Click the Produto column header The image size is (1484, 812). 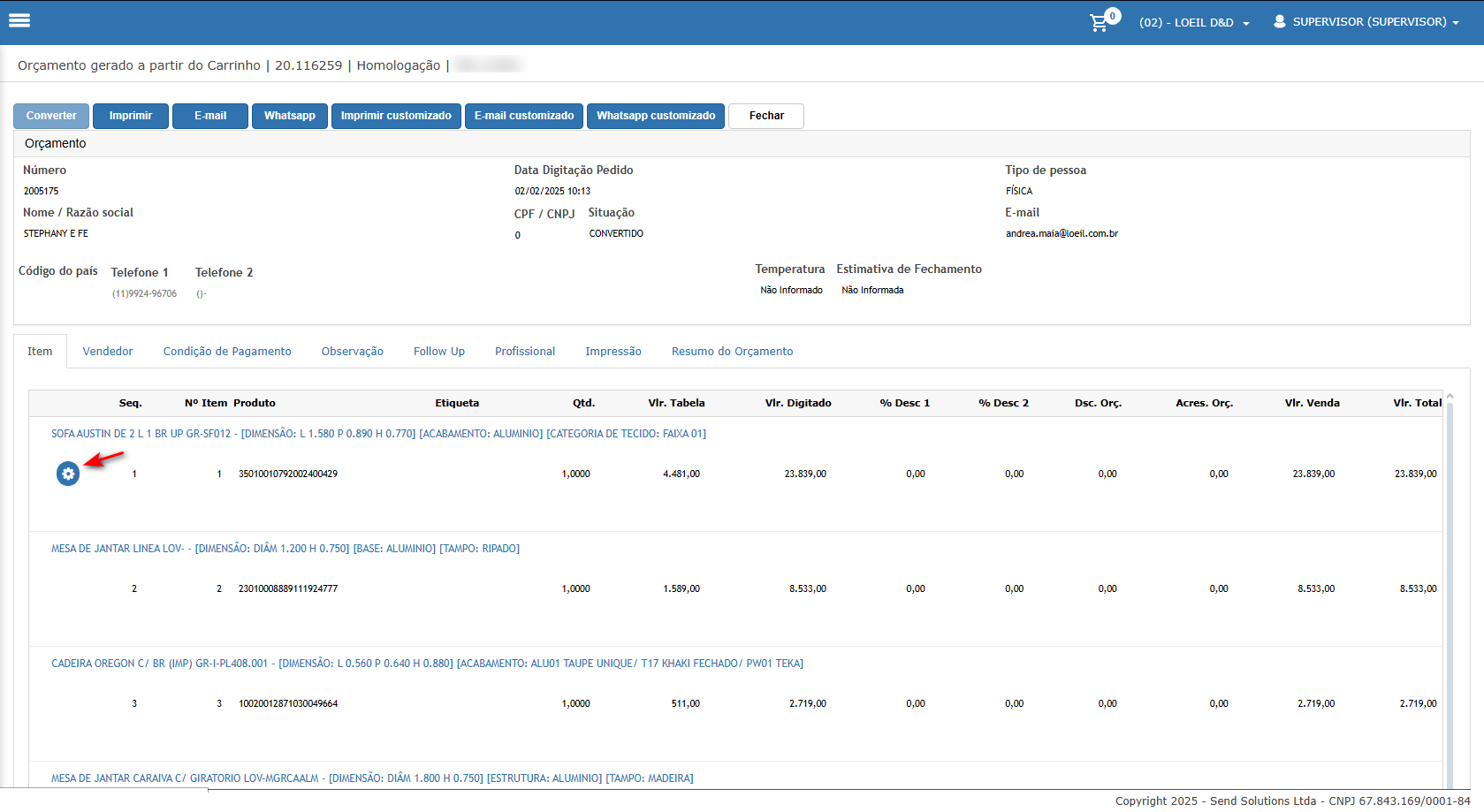coord(255,403)
